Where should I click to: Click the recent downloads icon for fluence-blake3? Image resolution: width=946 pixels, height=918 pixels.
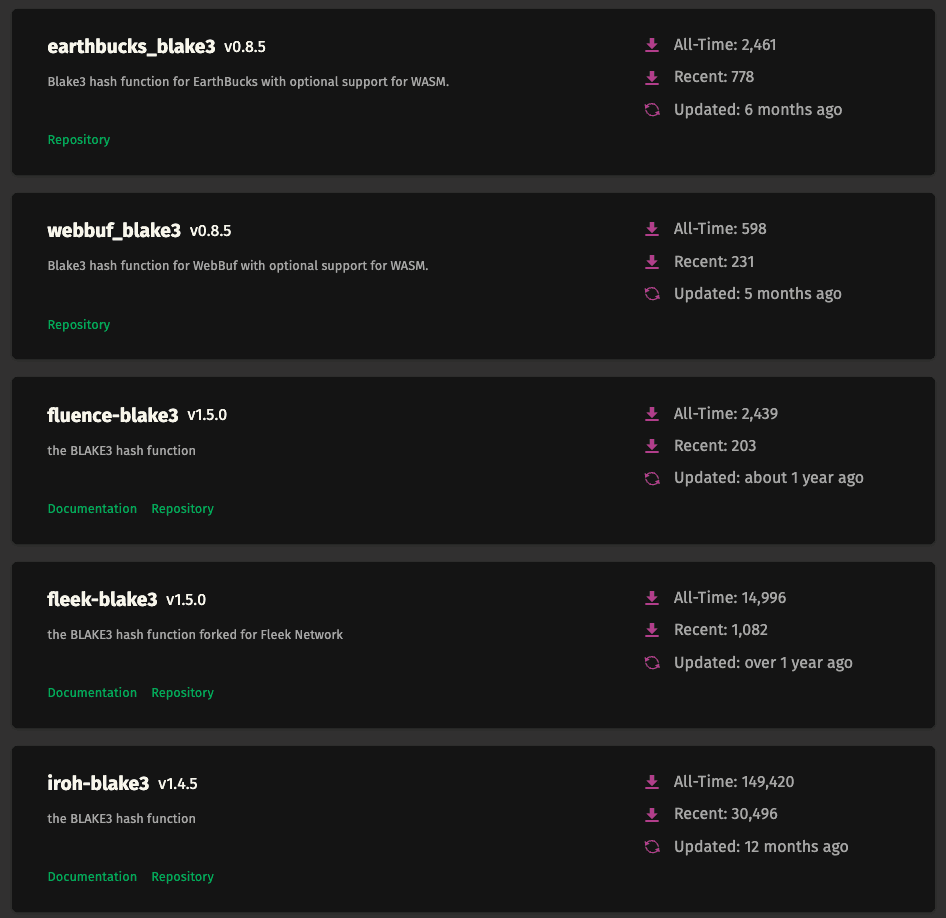coord(652,446)
